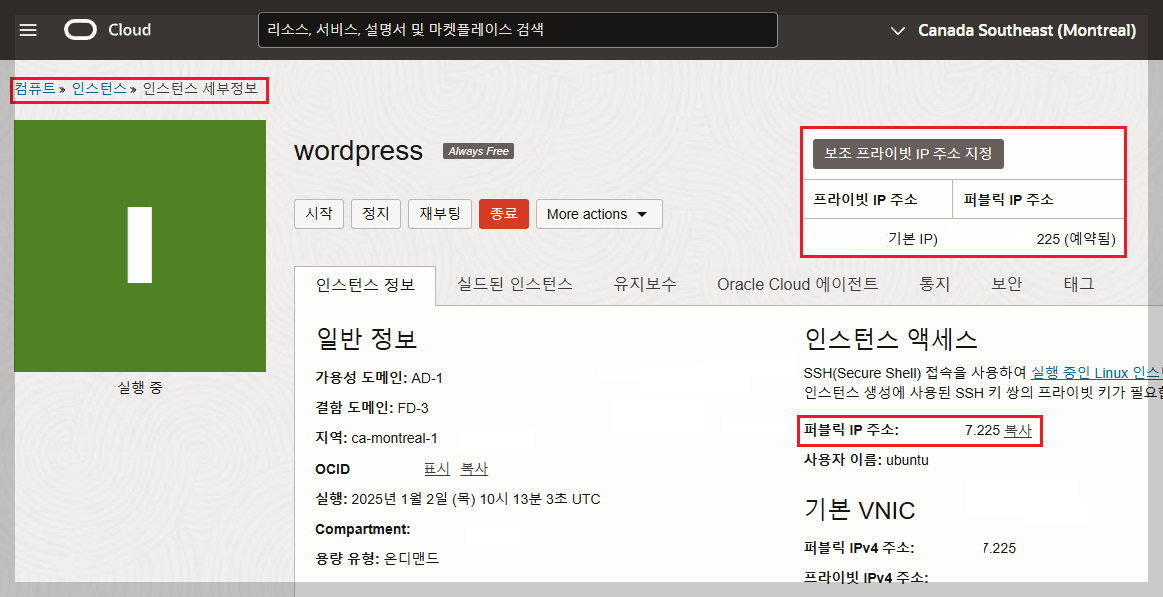Screen dimensions: 1163x597
Task: Click the 정지 button
Action: pos(376,214)
